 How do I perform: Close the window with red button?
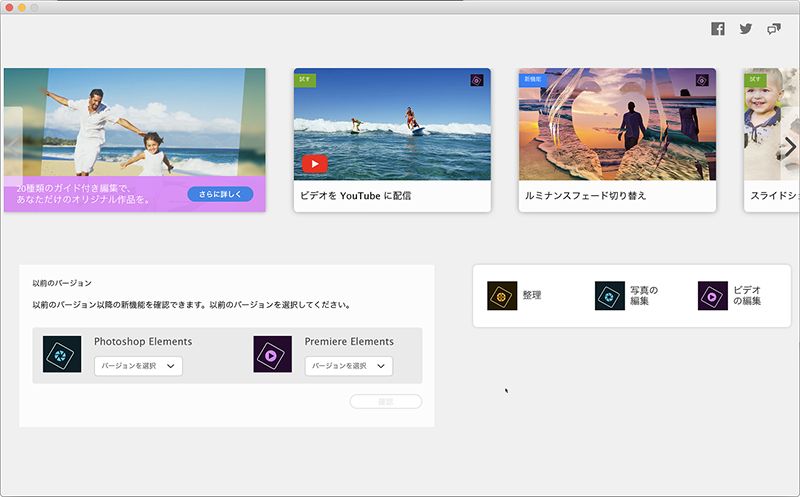9,8
